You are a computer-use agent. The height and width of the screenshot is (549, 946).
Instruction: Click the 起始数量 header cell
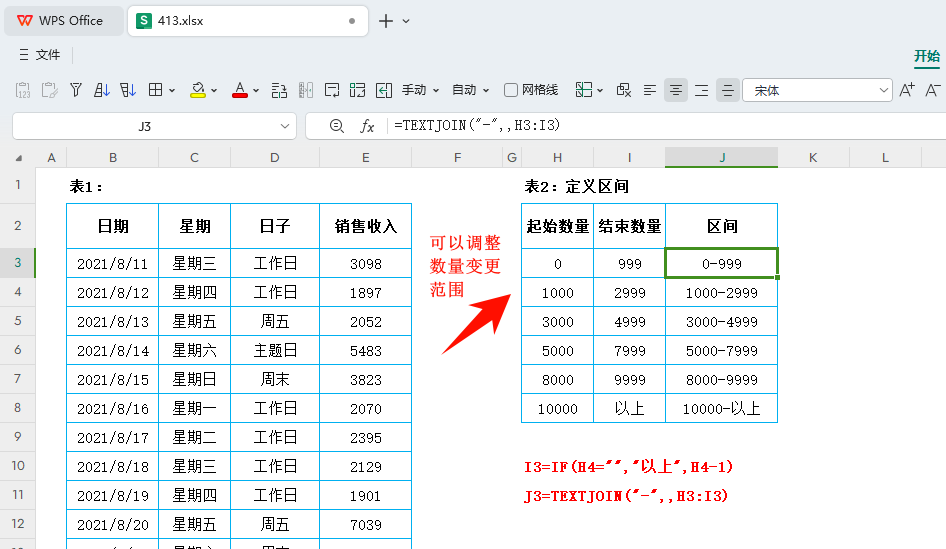[x=557, y=226]
